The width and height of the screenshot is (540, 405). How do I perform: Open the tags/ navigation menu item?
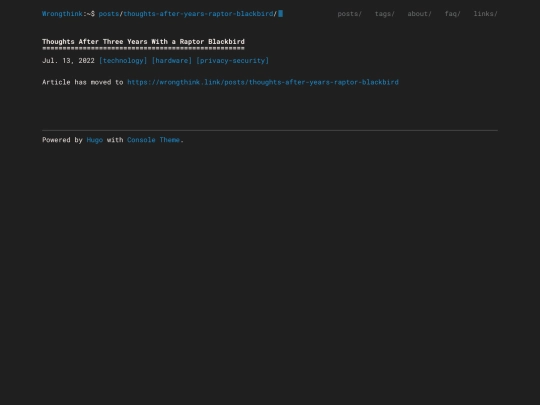click(385, 14)
